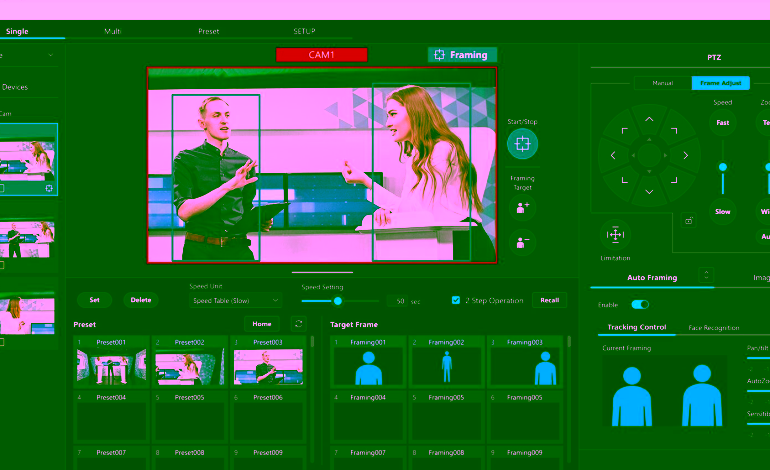Click the Recall button

tap(550, 300)
